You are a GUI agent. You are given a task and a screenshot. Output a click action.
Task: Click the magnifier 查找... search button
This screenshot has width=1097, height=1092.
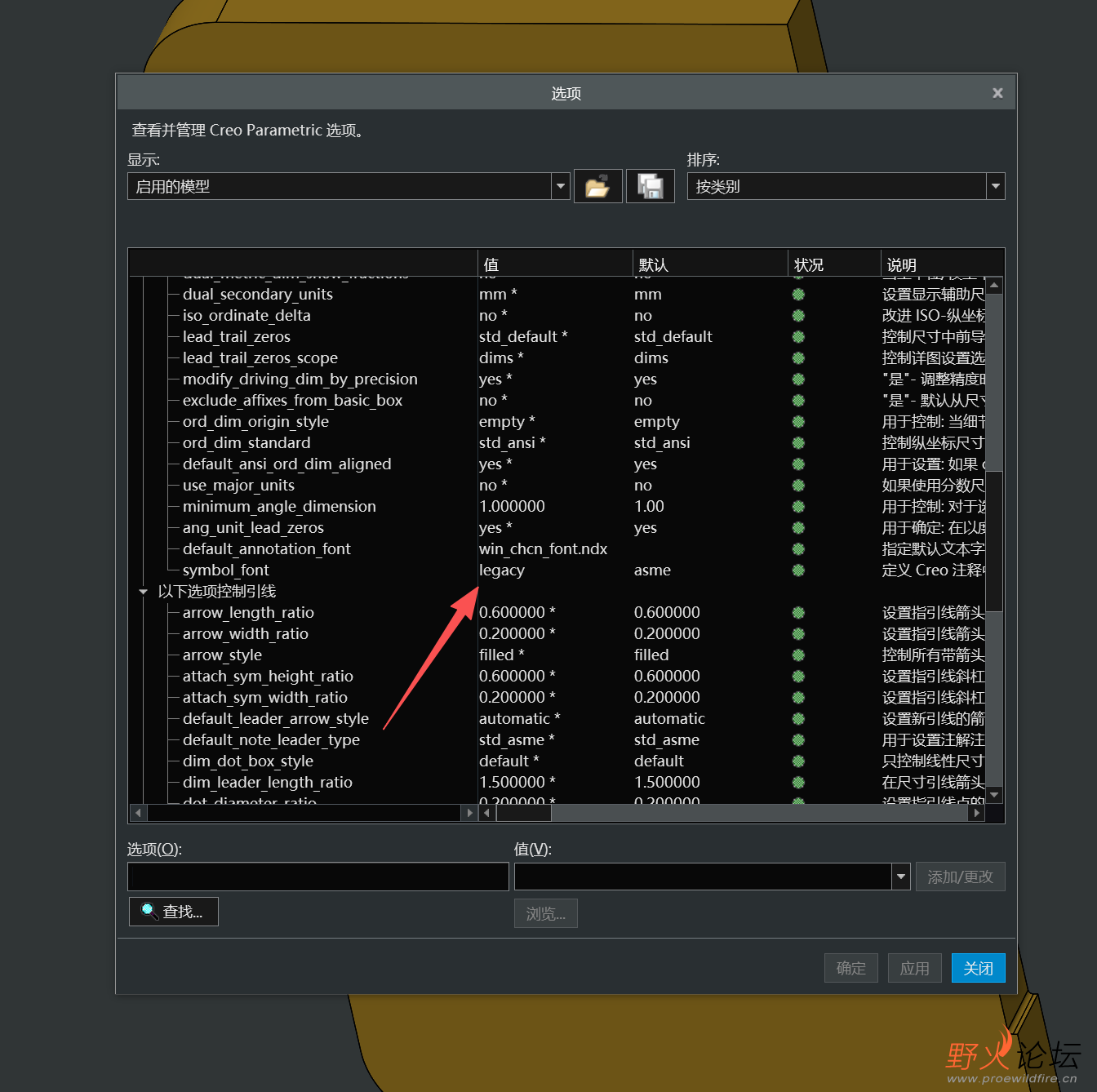pyautogui.click(x=174, y=912)
